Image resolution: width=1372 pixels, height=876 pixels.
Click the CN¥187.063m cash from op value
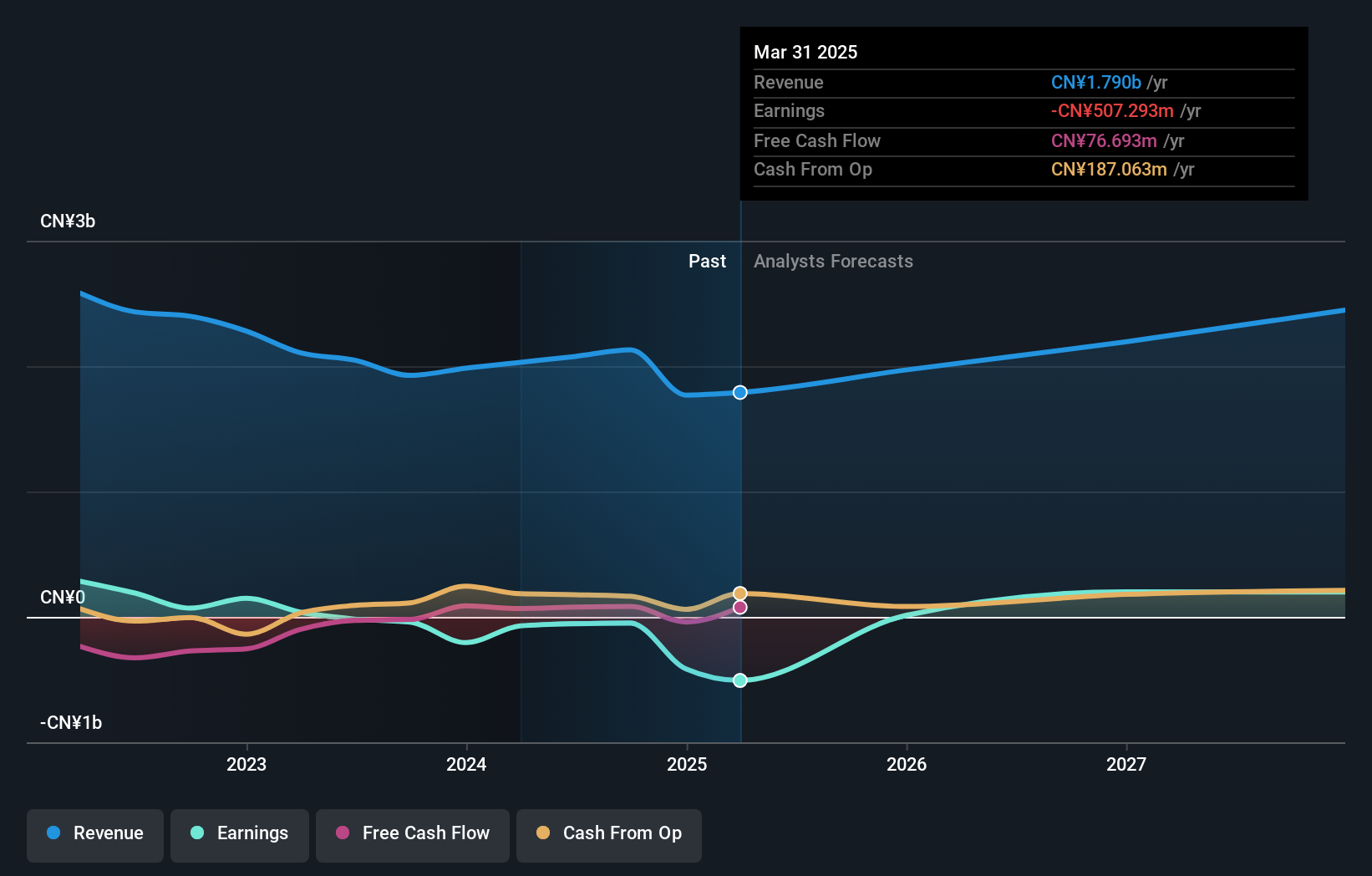[x=1109, y=170]
